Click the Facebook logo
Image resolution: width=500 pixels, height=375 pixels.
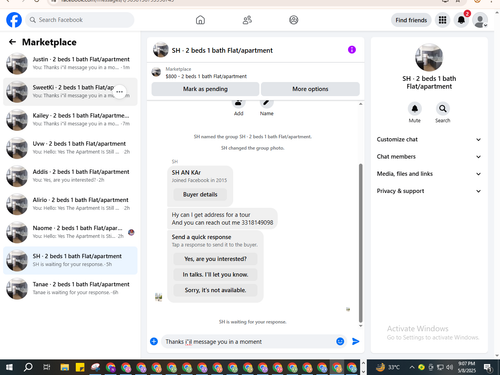click(14, 20)
